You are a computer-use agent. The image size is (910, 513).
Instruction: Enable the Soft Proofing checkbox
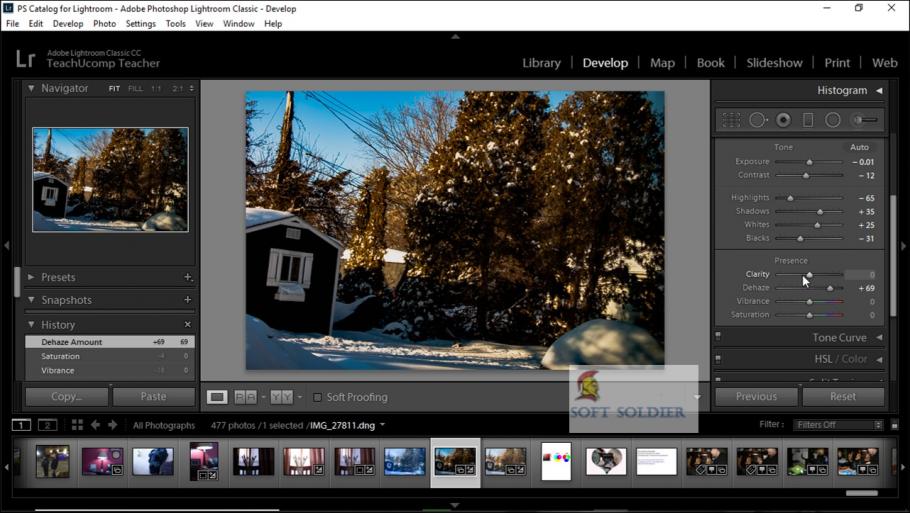[x=318, y=397]
